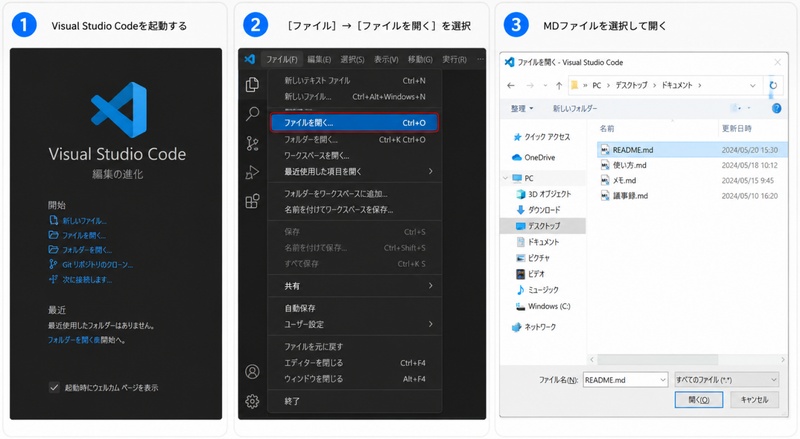Open 実行(R) menu
The height and width of the screenshot is (439, 800).
(x=454, y=59)
